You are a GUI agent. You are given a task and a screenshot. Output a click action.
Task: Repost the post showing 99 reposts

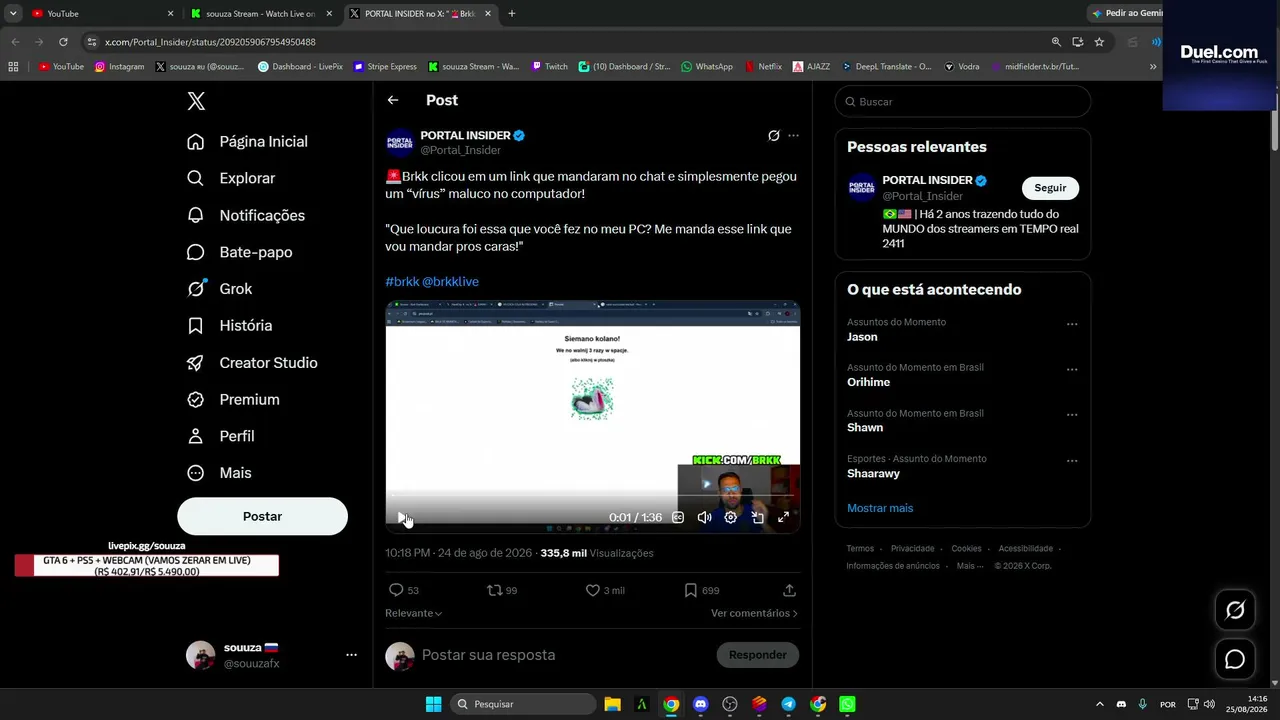click(x=494, y=590)
